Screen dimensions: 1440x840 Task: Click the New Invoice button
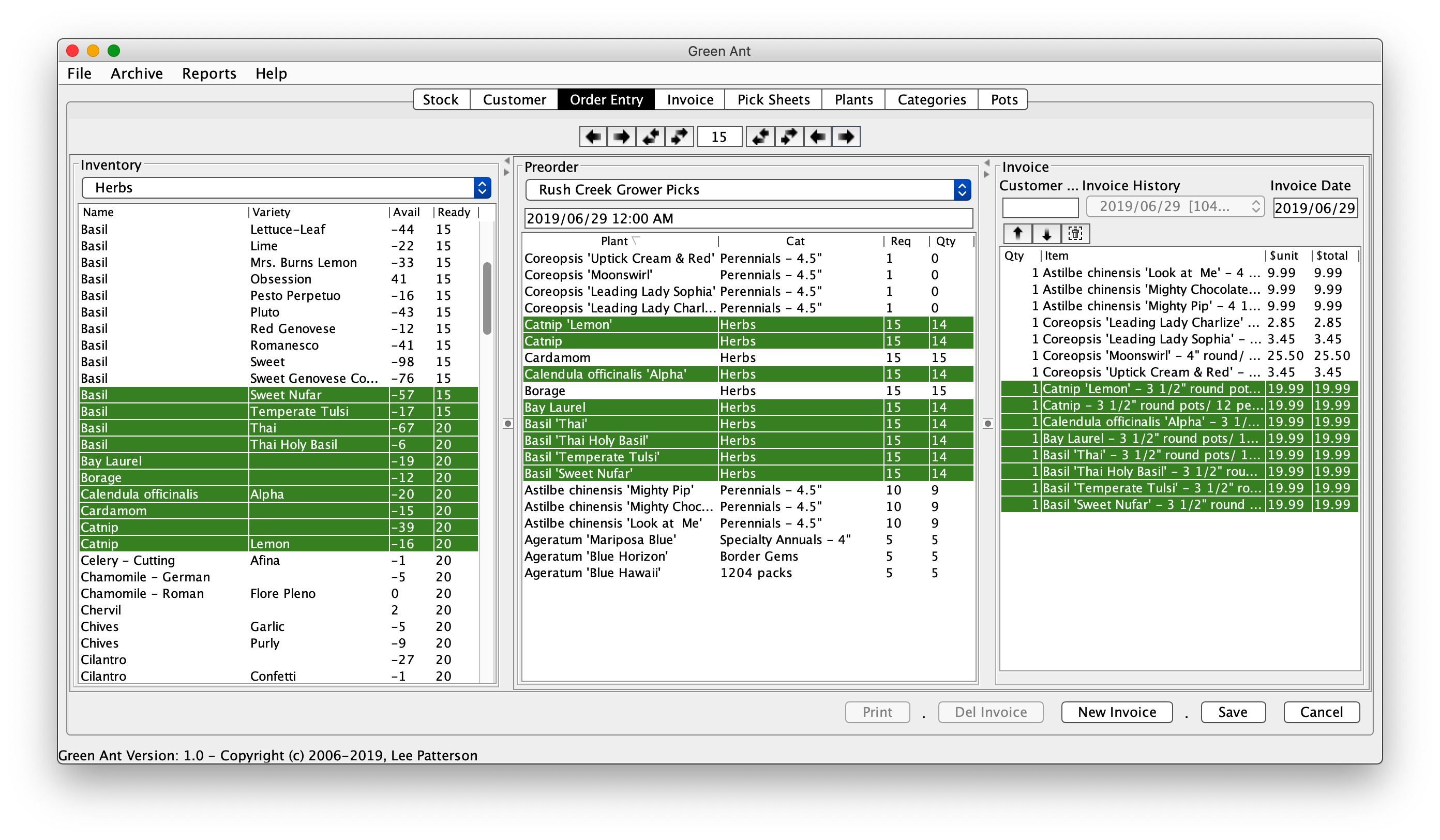(x=1116, y=712)
